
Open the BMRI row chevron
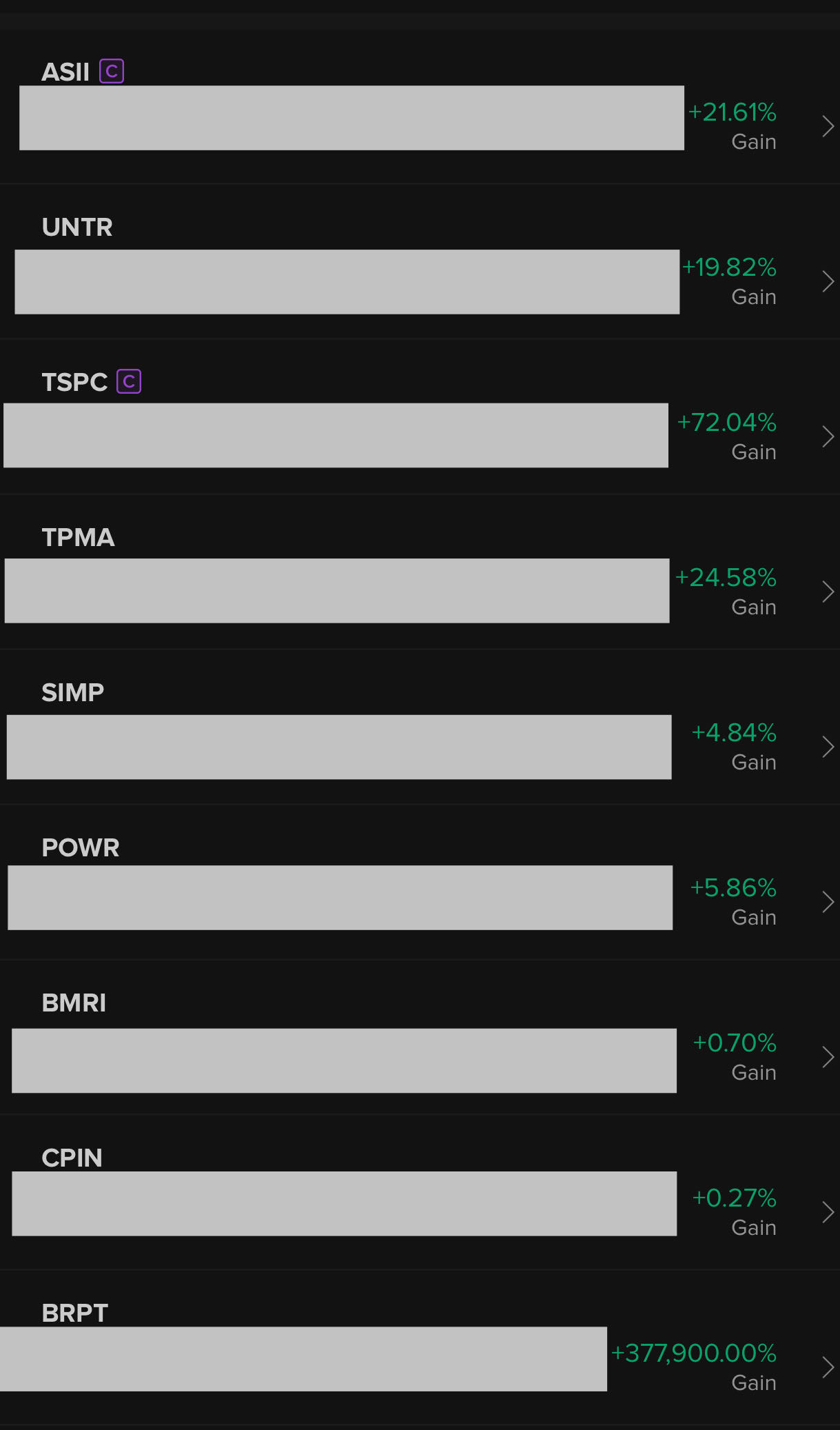[x=828, y=1057]
